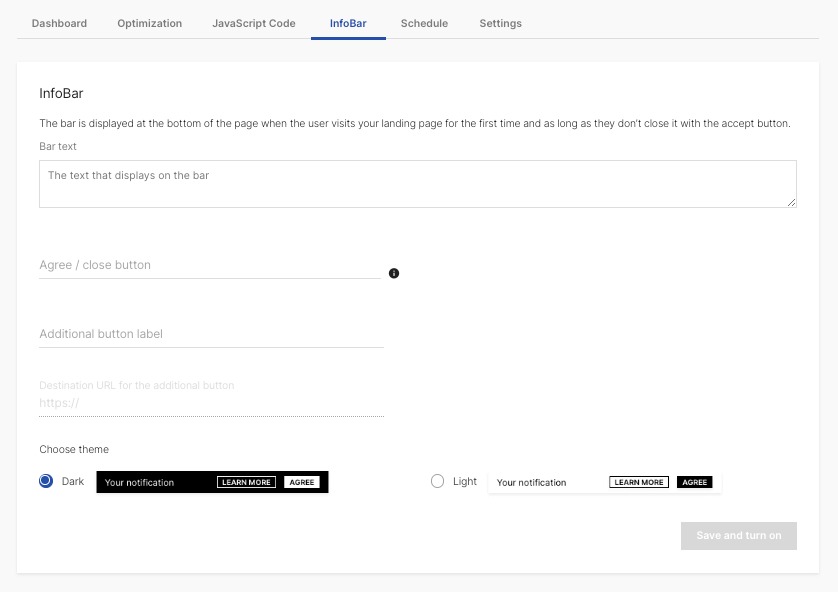Select the Dark theme radio button
The height and width of the screenshot is (592, 838).
pos(44,481)
